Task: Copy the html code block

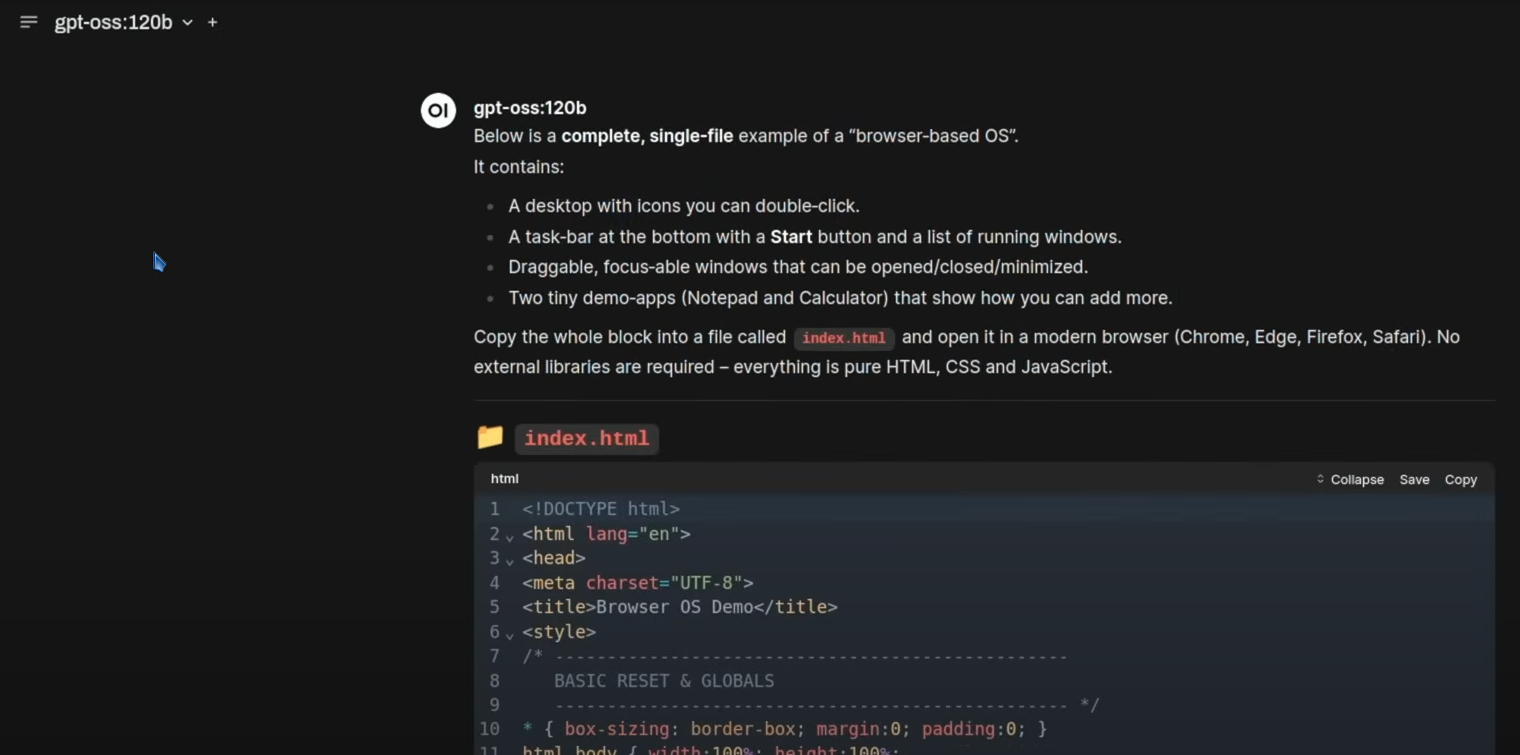Action: (1460, 479)
